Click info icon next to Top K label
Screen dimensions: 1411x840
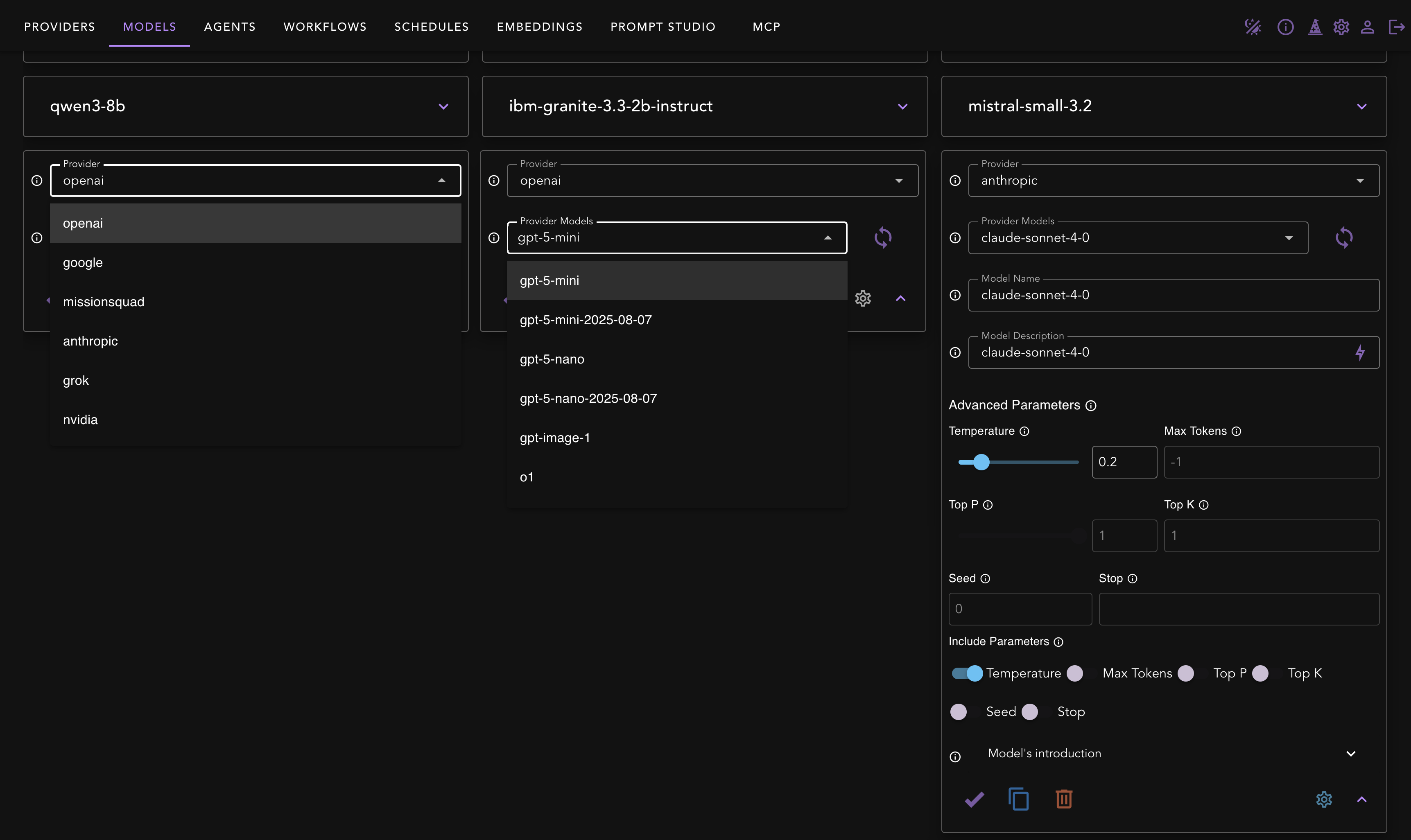1204,505
